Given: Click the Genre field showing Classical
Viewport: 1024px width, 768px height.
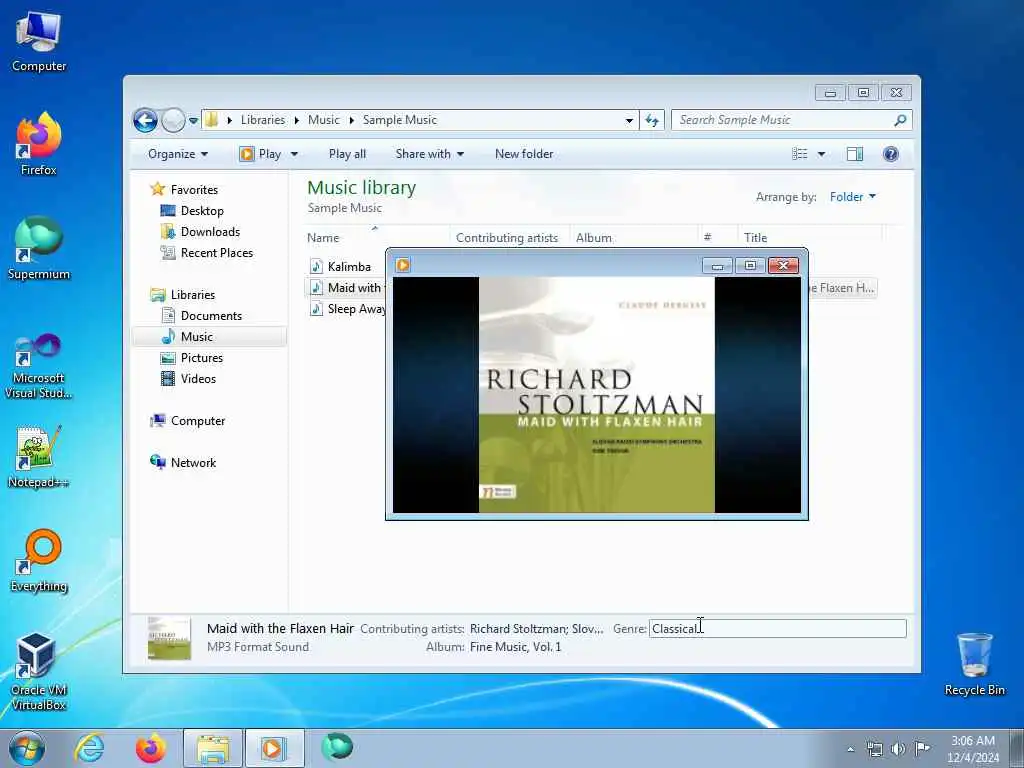Looking at the screenshot, I should [x=777, y=628].
